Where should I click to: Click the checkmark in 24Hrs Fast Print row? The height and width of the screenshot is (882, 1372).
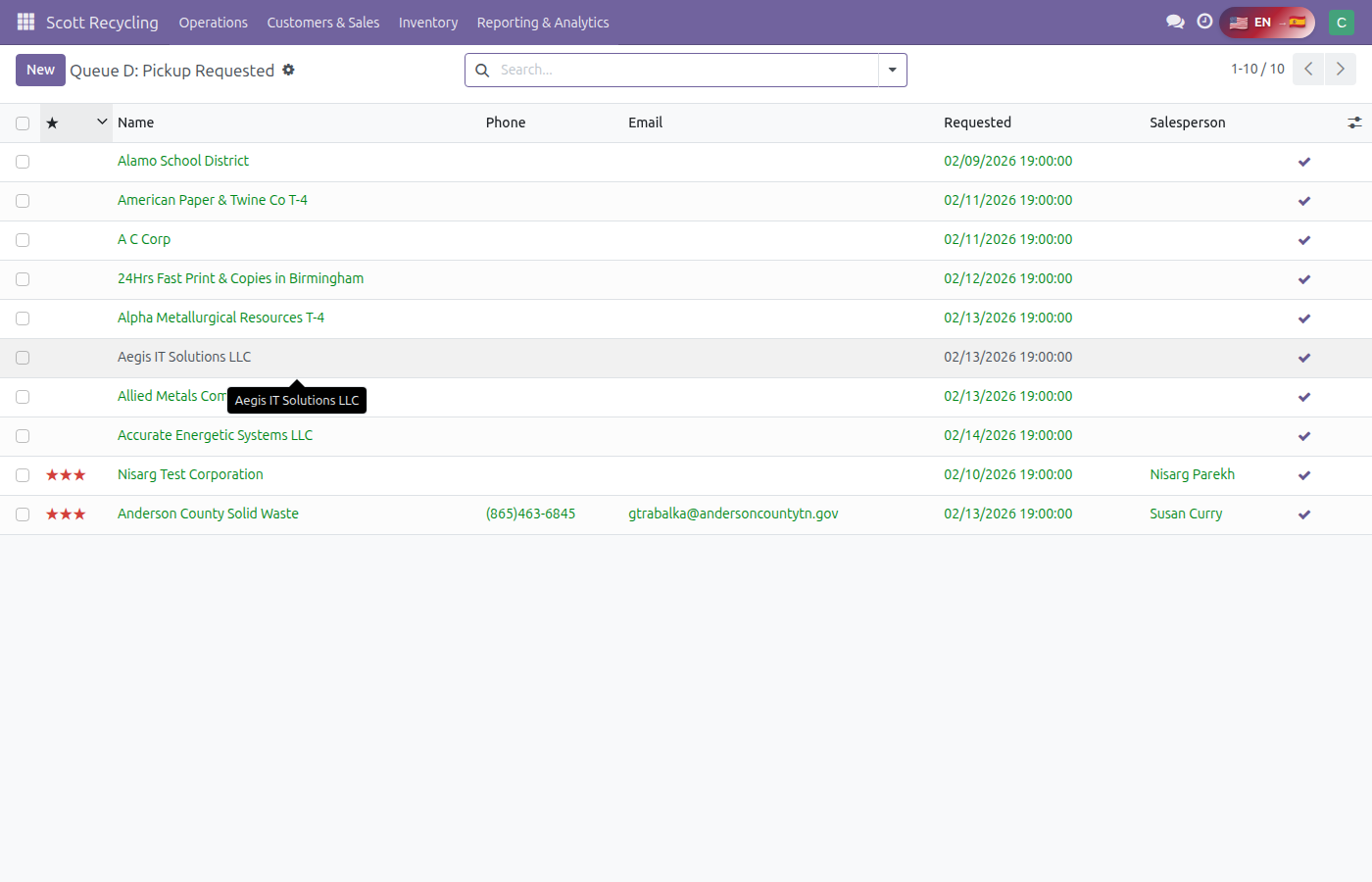coord(1304,279)
